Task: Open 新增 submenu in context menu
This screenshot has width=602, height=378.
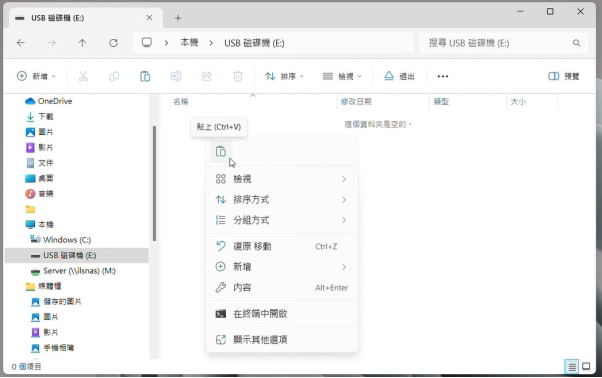Action: 282,267
